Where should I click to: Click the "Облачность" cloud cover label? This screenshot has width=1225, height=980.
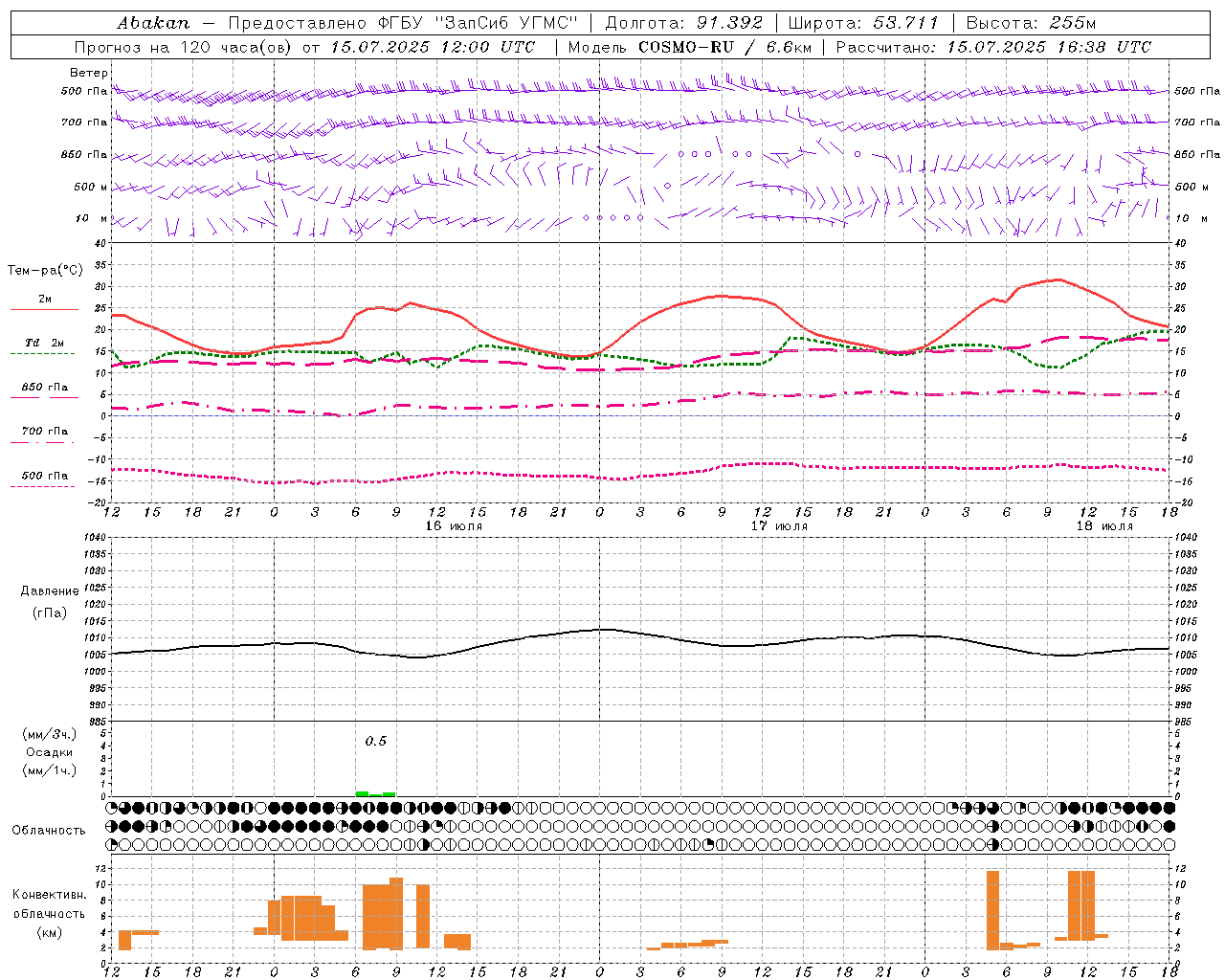(49, 830)
